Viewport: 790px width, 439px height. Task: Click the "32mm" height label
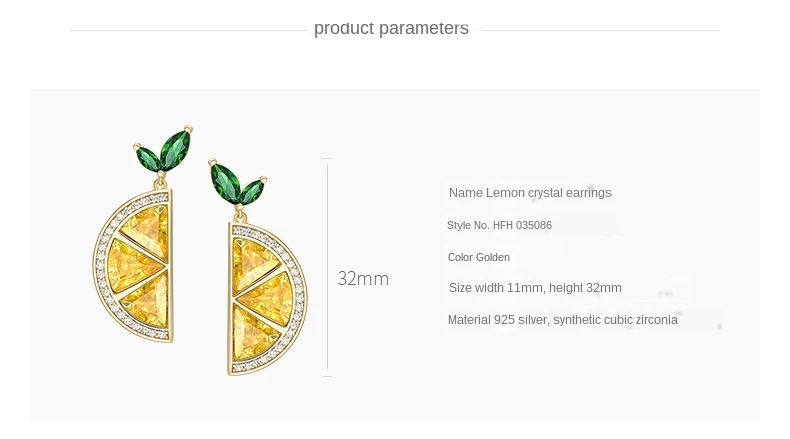(x=363, y=279)
